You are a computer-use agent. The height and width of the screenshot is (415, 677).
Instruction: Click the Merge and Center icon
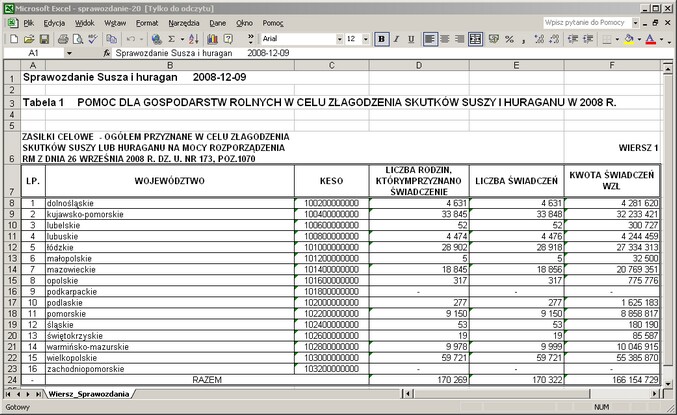(476, 39)
